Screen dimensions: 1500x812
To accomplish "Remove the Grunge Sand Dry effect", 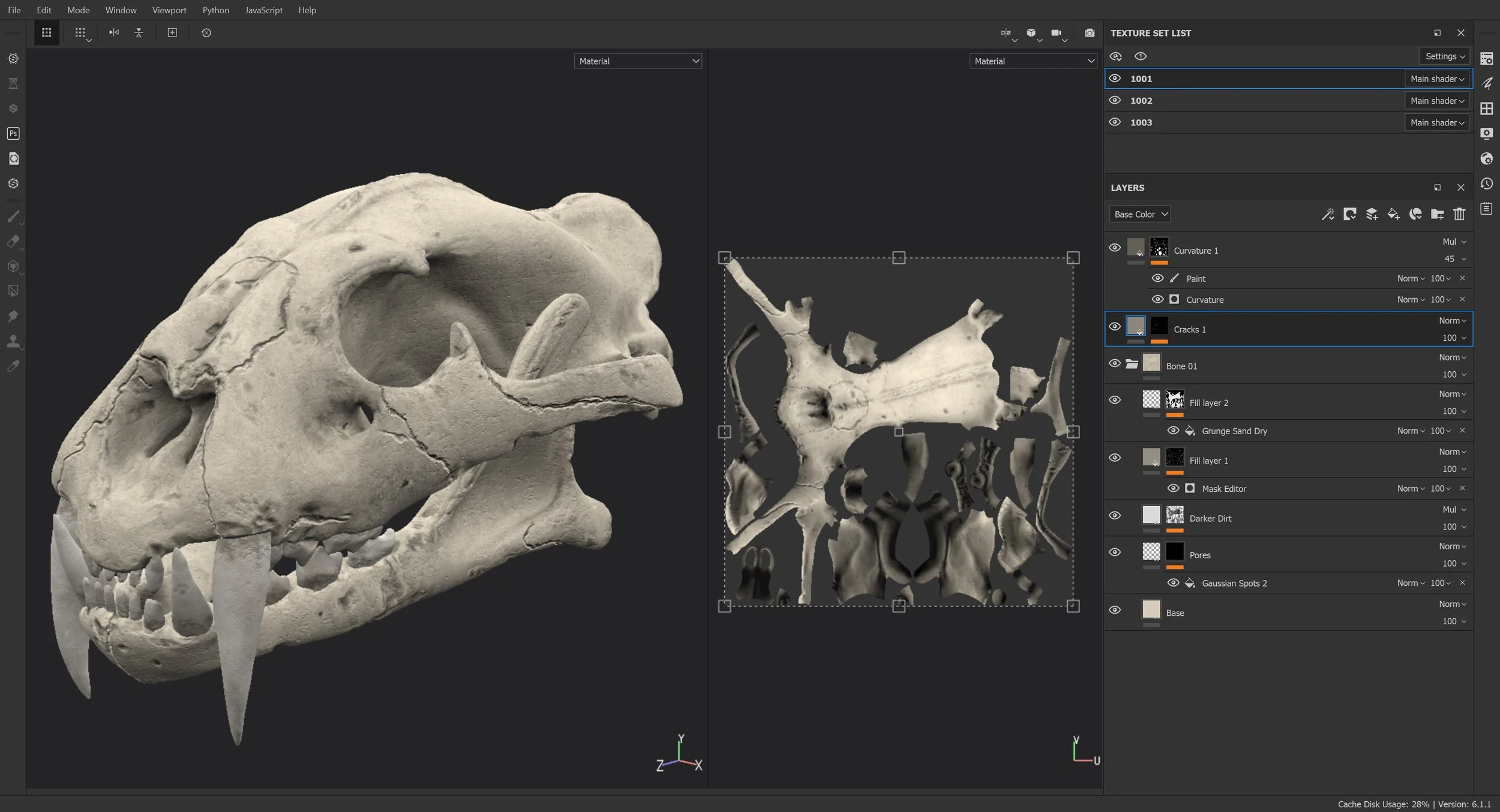I will pyautogui.click(x=1462, y=431).
